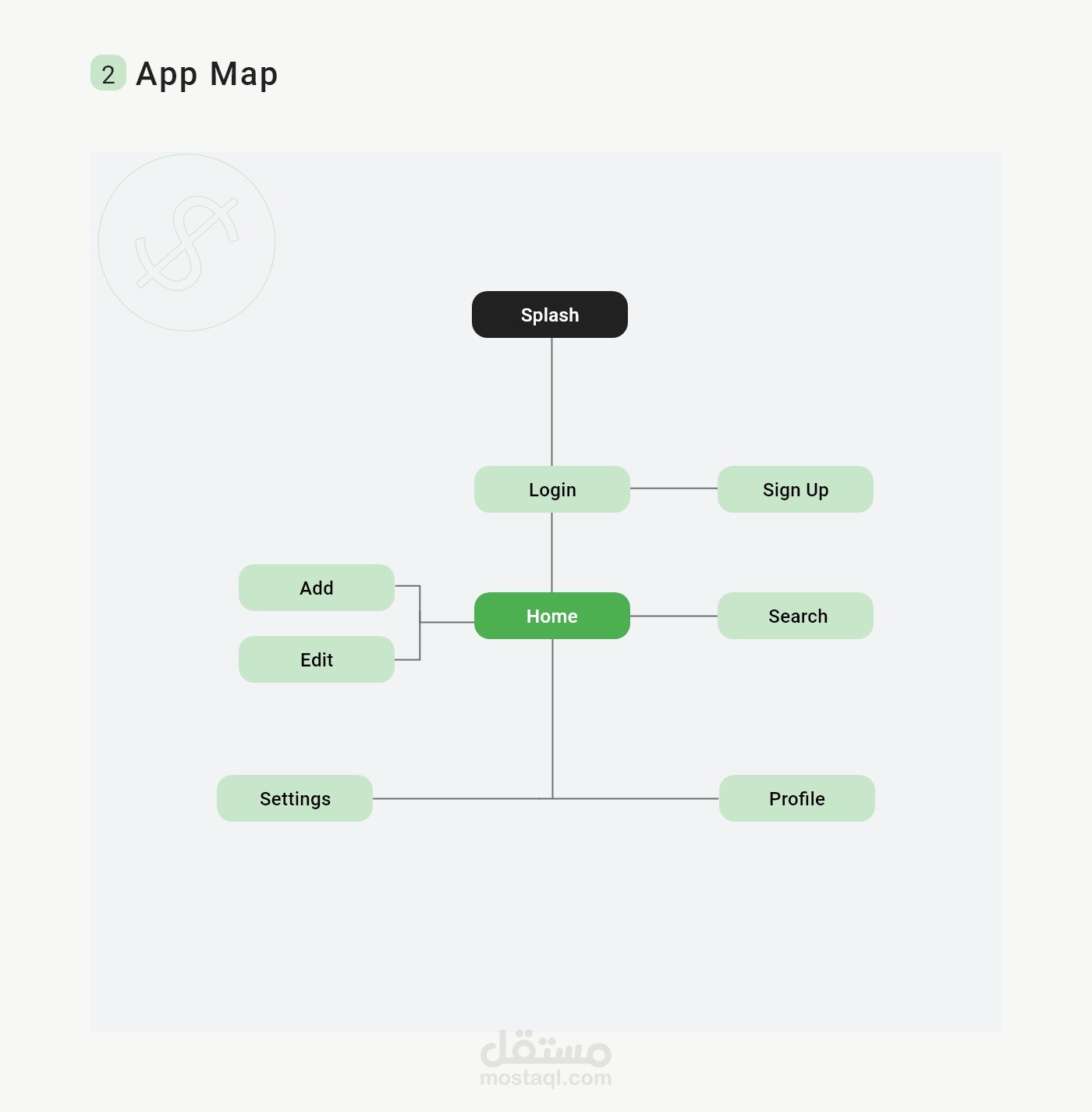Click the green number 2 badge

pyautogui.click(x=108, y=73)
